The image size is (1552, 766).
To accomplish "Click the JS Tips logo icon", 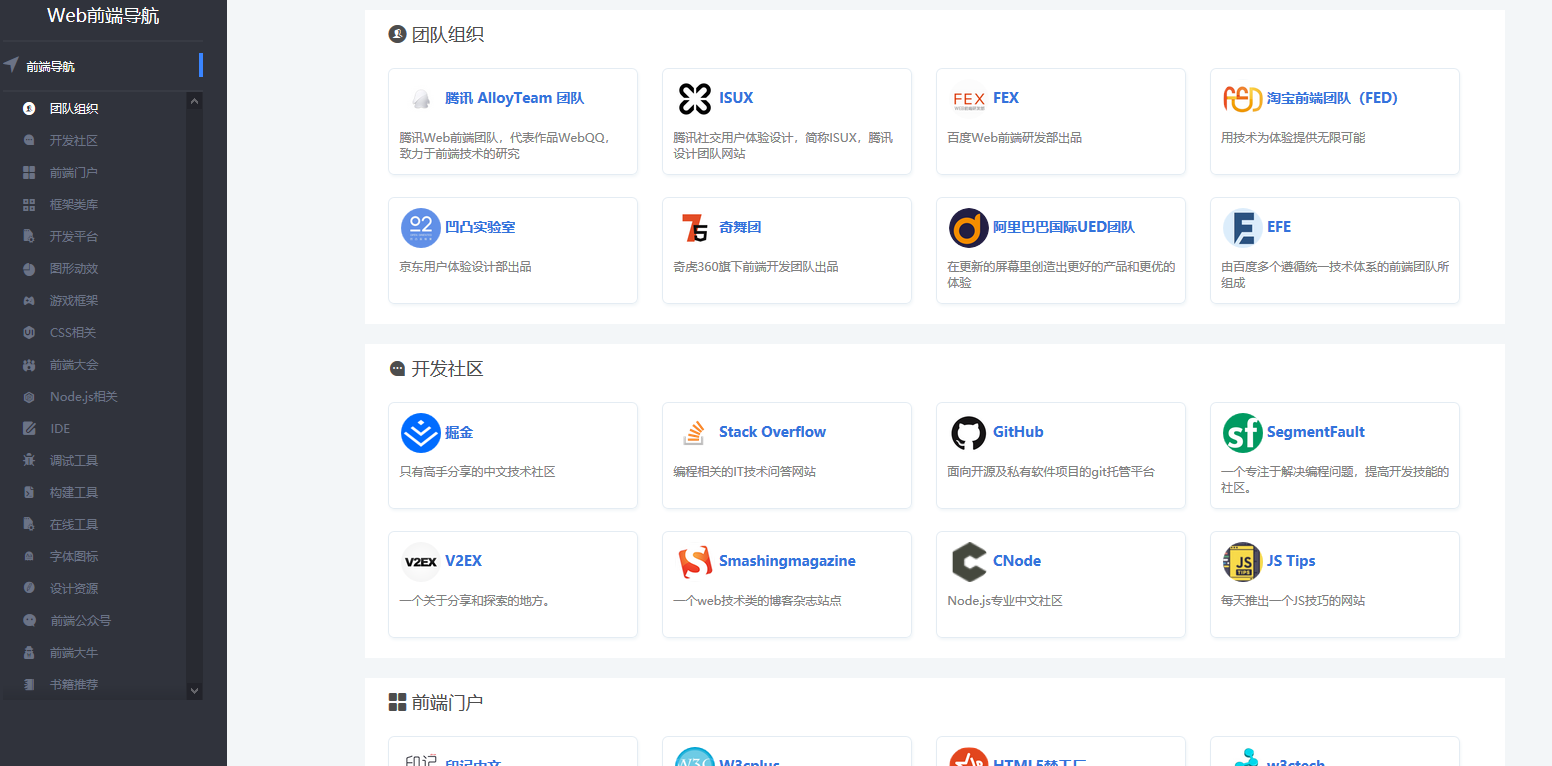I will (1243, 562).
